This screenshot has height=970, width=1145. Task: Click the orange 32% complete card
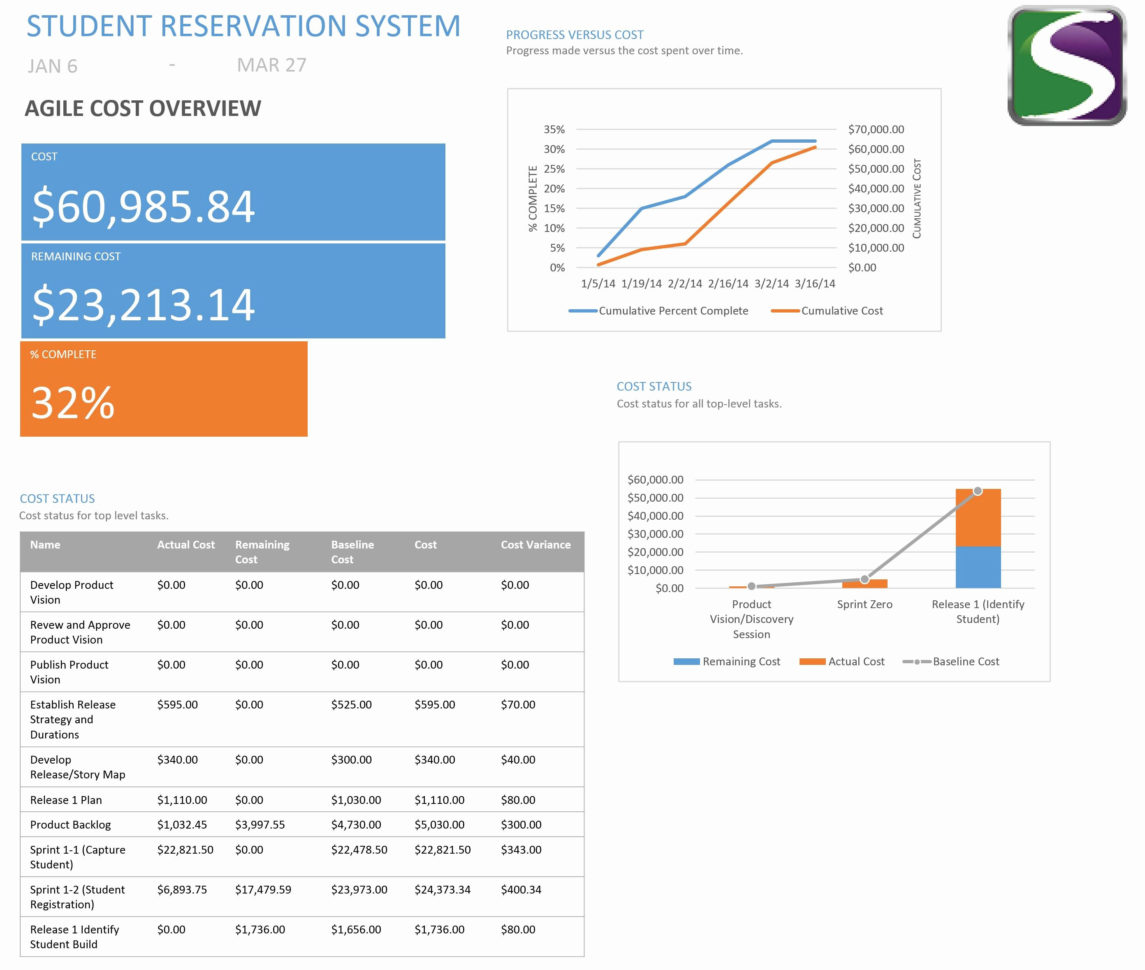point(164,389)
